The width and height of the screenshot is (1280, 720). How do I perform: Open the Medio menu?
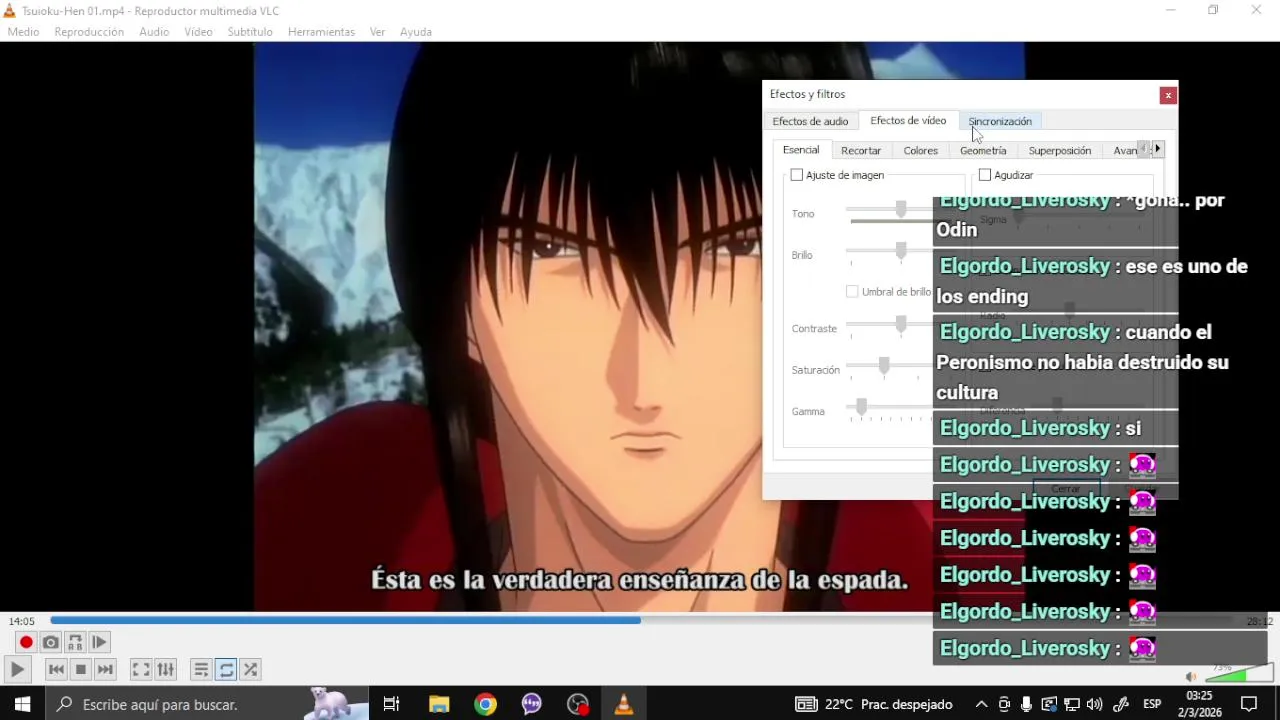tap(23, 32)
